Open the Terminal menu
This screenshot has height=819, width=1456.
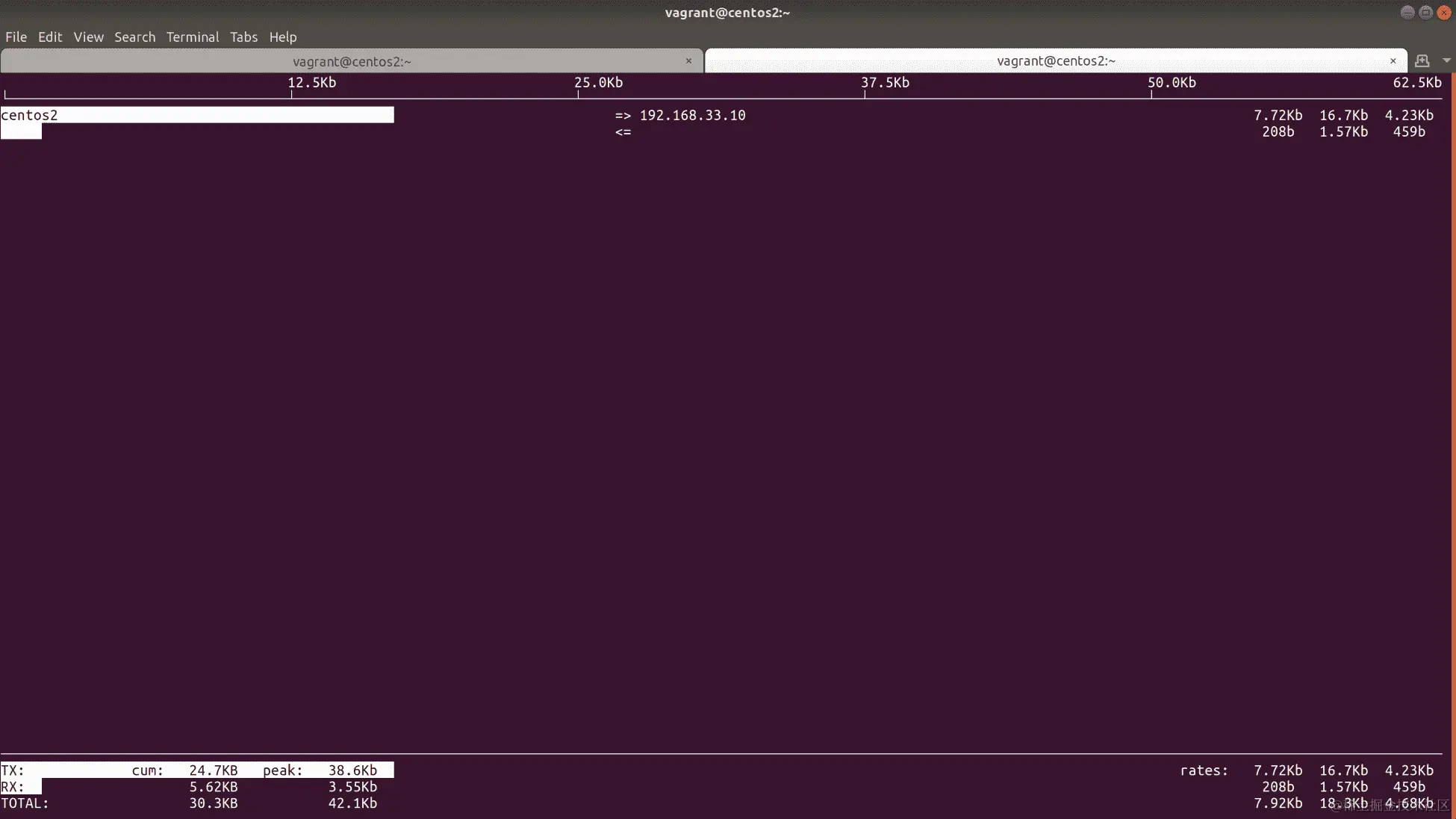tap(192, 37)
